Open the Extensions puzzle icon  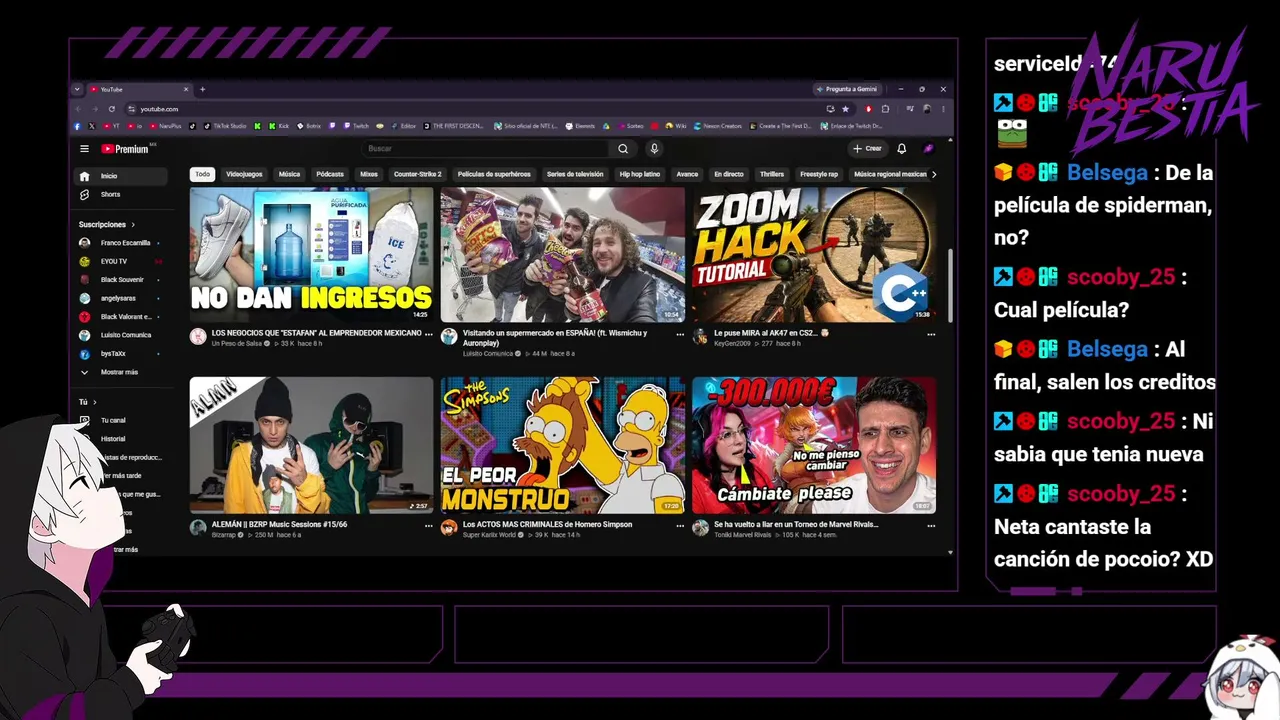click(885, 108)
